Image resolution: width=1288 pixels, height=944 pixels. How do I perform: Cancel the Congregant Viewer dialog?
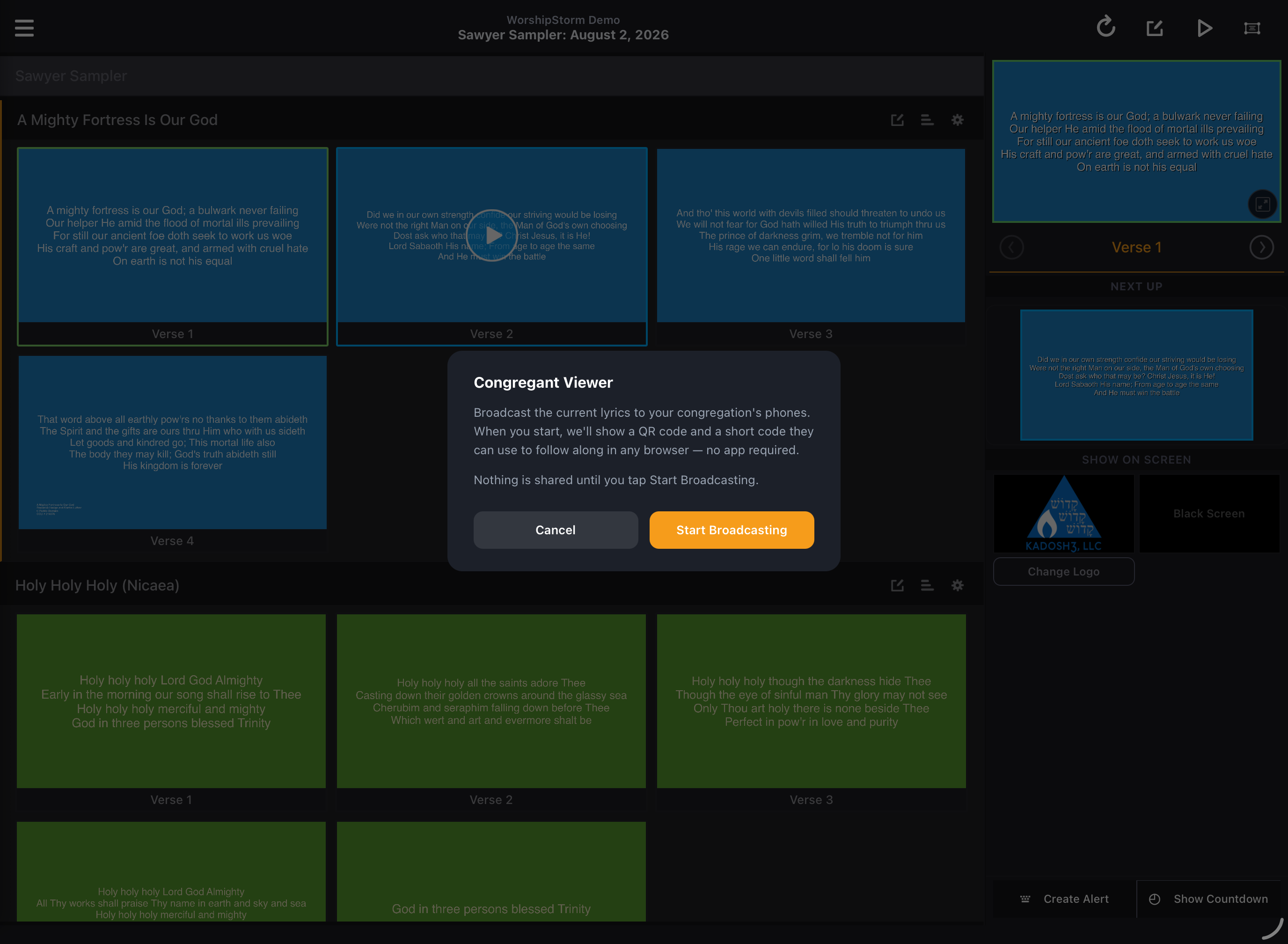coord(556,530)
